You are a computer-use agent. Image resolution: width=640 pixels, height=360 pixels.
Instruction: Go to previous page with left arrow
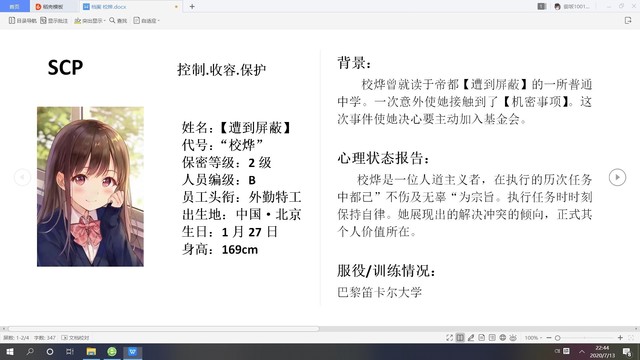(x=22, y=177)
